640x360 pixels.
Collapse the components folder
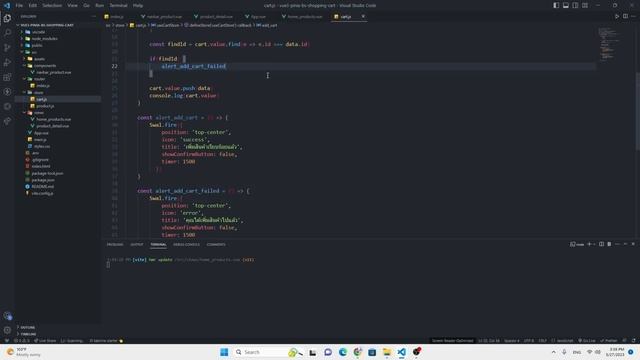tap(44, 65)
